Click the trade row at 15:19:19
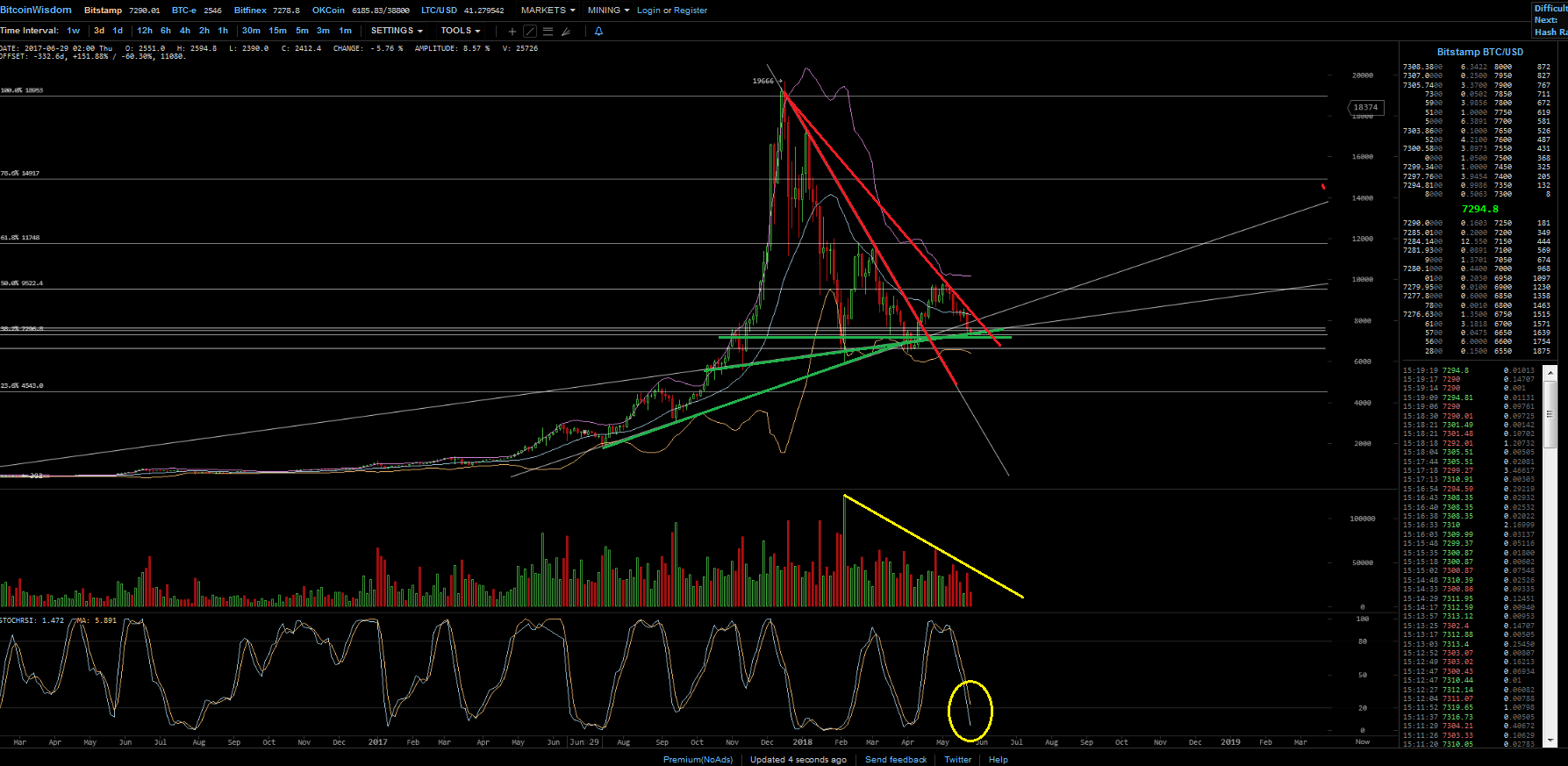This screenshot has height=766, width=1568. (1469, 370)
